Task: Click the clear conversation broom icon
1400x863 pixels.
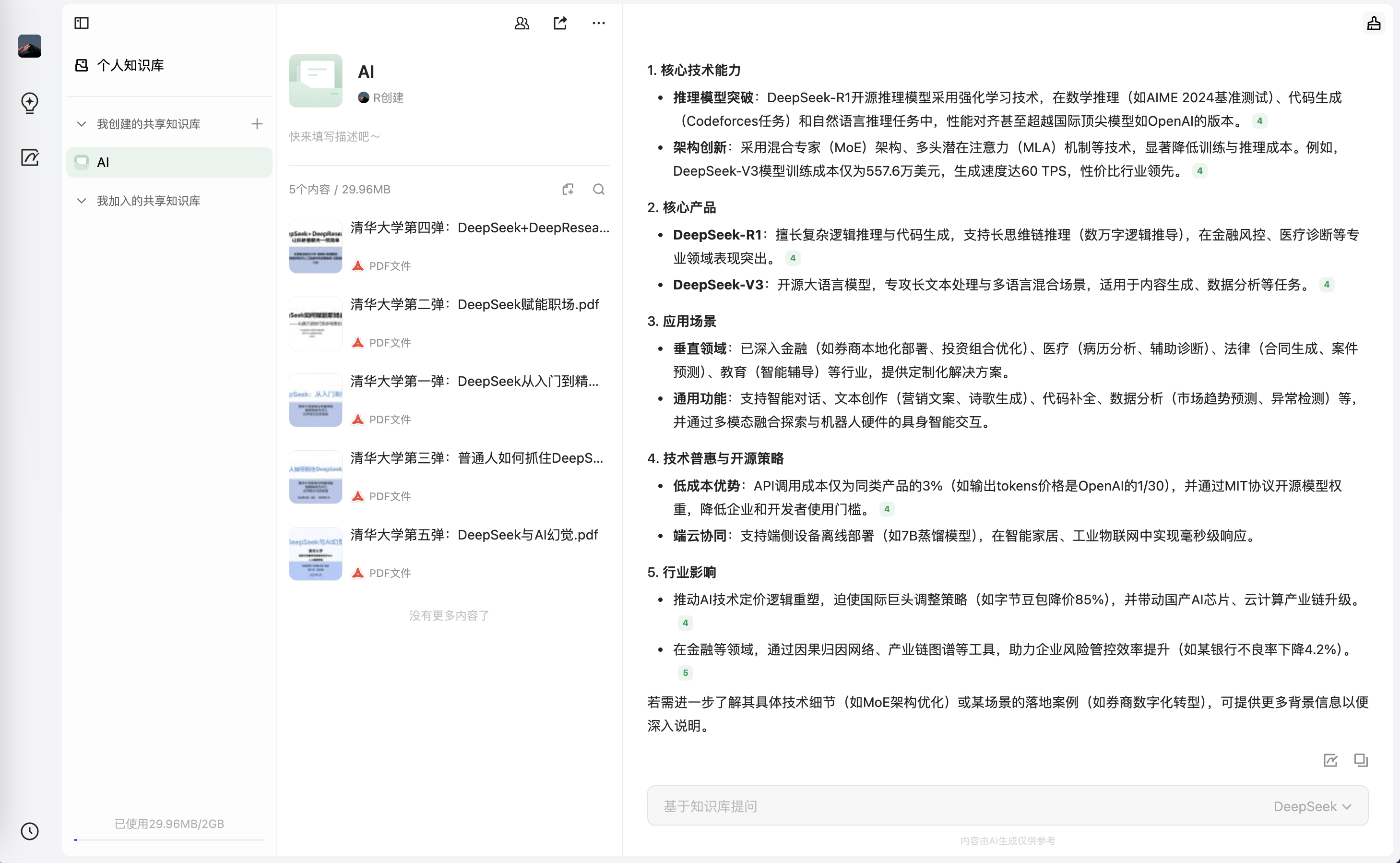Action: point(1374,23)
